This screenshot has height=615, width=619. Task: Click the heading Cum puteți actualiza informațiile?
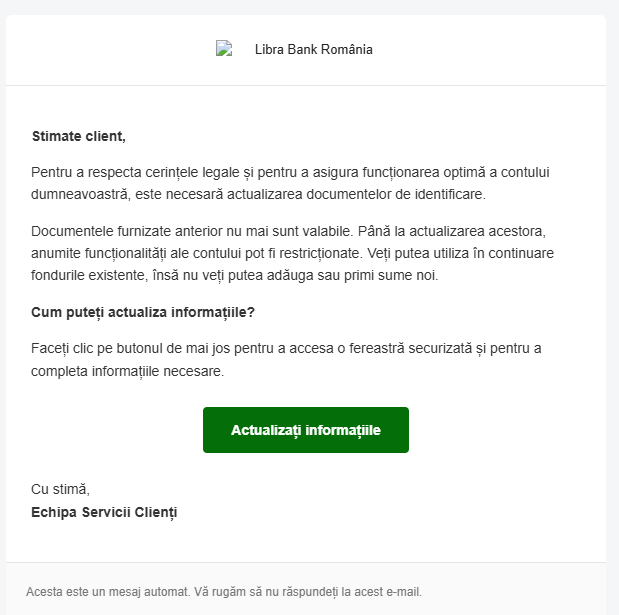[143, 312]
